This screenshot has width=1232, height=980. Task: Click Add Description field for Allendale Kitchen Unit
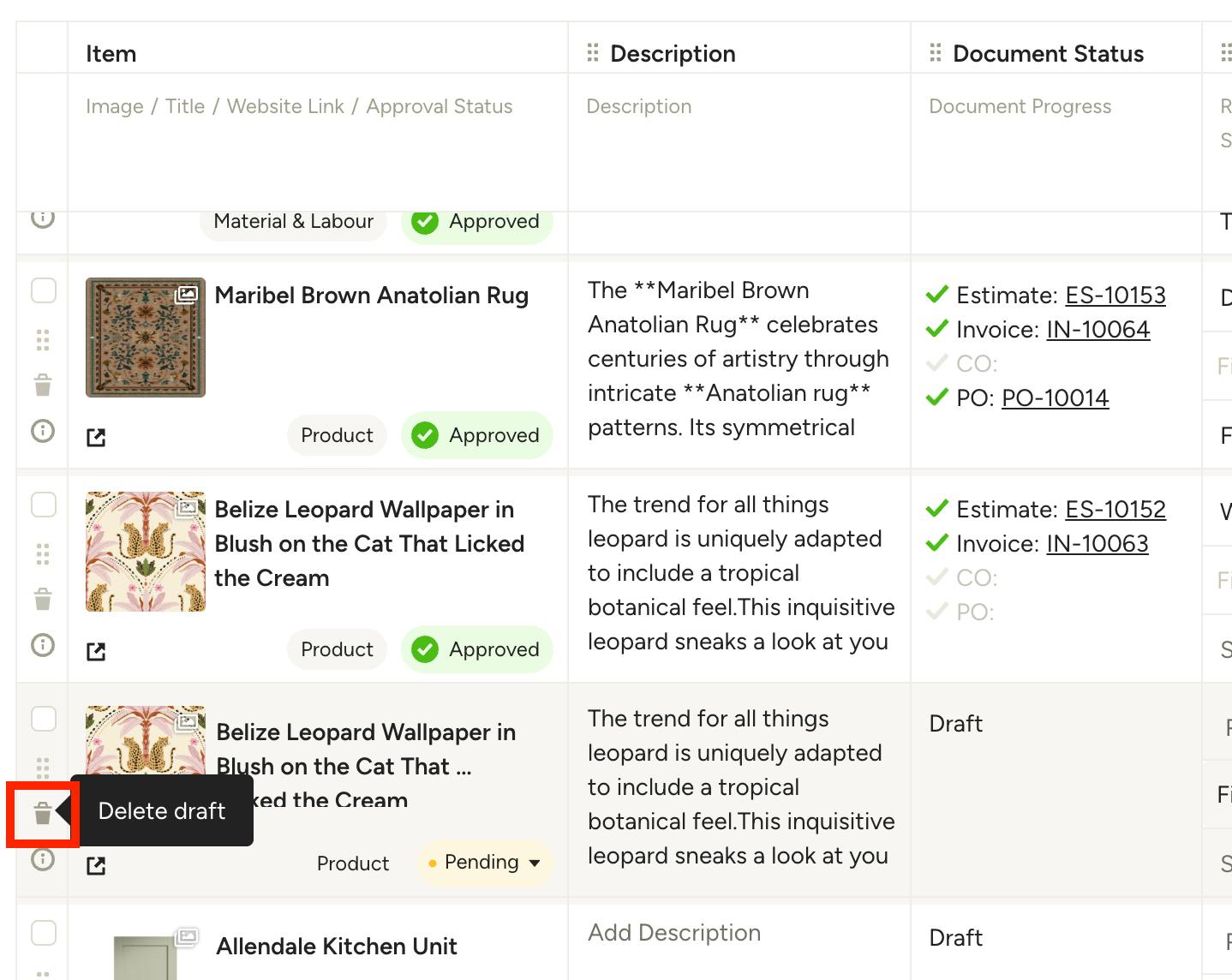coord(674,933)
